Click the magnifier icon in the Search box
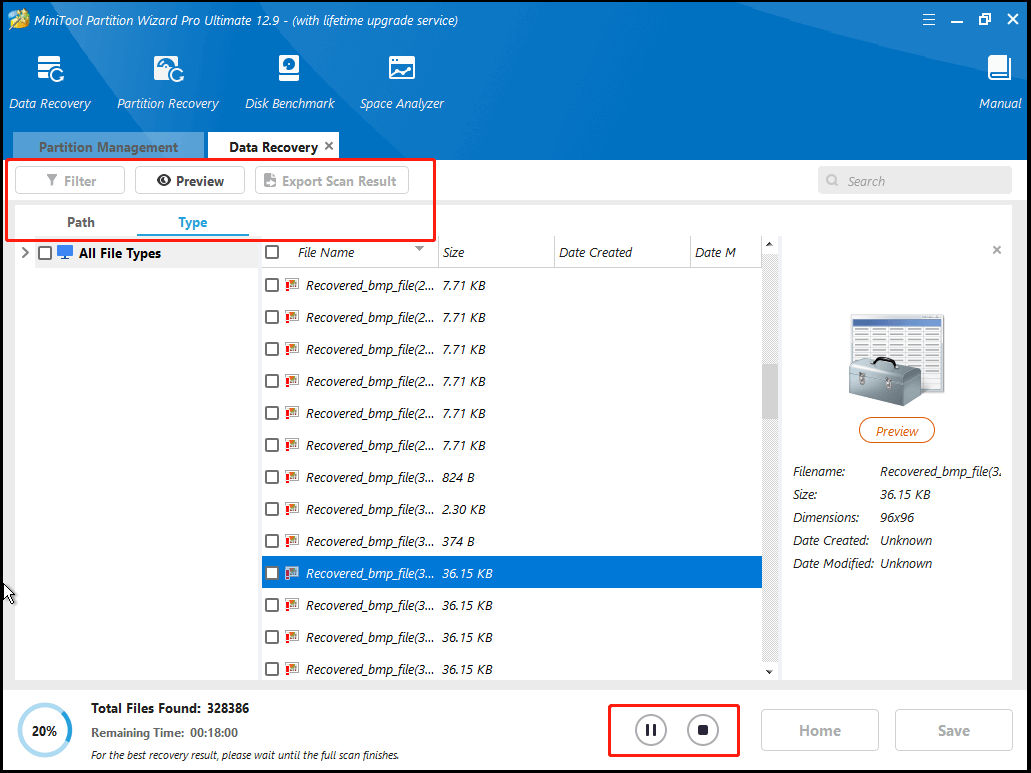The image size is (1031, 773). tap(832, 180)
